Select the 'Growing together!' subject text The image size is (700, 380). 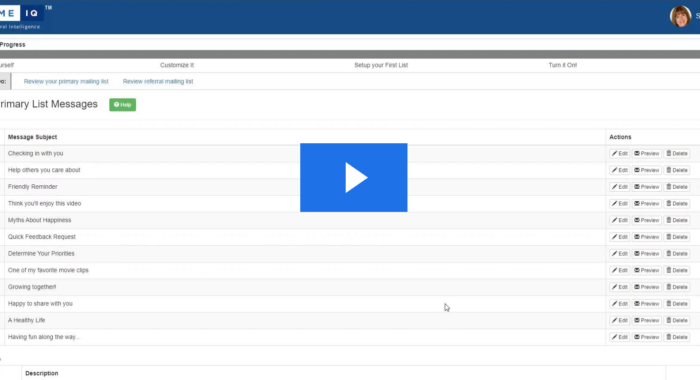[32, 287]
